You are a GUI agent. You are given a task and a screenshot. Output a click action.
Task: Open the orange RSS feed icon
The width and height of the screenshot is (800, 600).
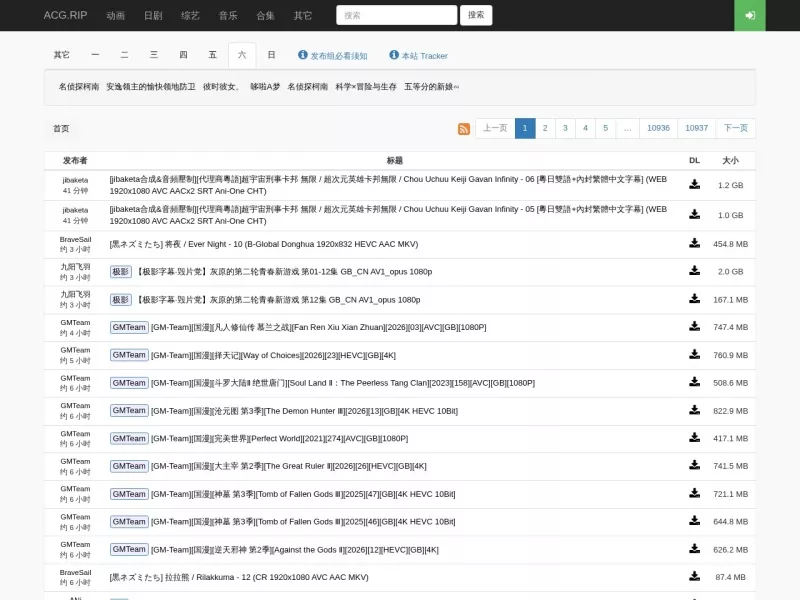pyautogui.click(x=463, y=129)
